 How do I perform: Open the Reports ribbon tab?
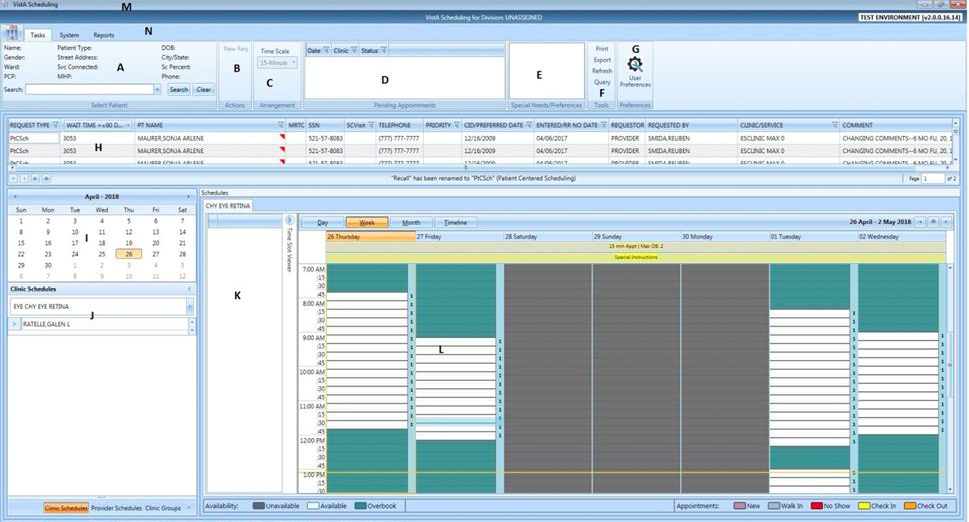pyautogui.click(x=104, y=35)
